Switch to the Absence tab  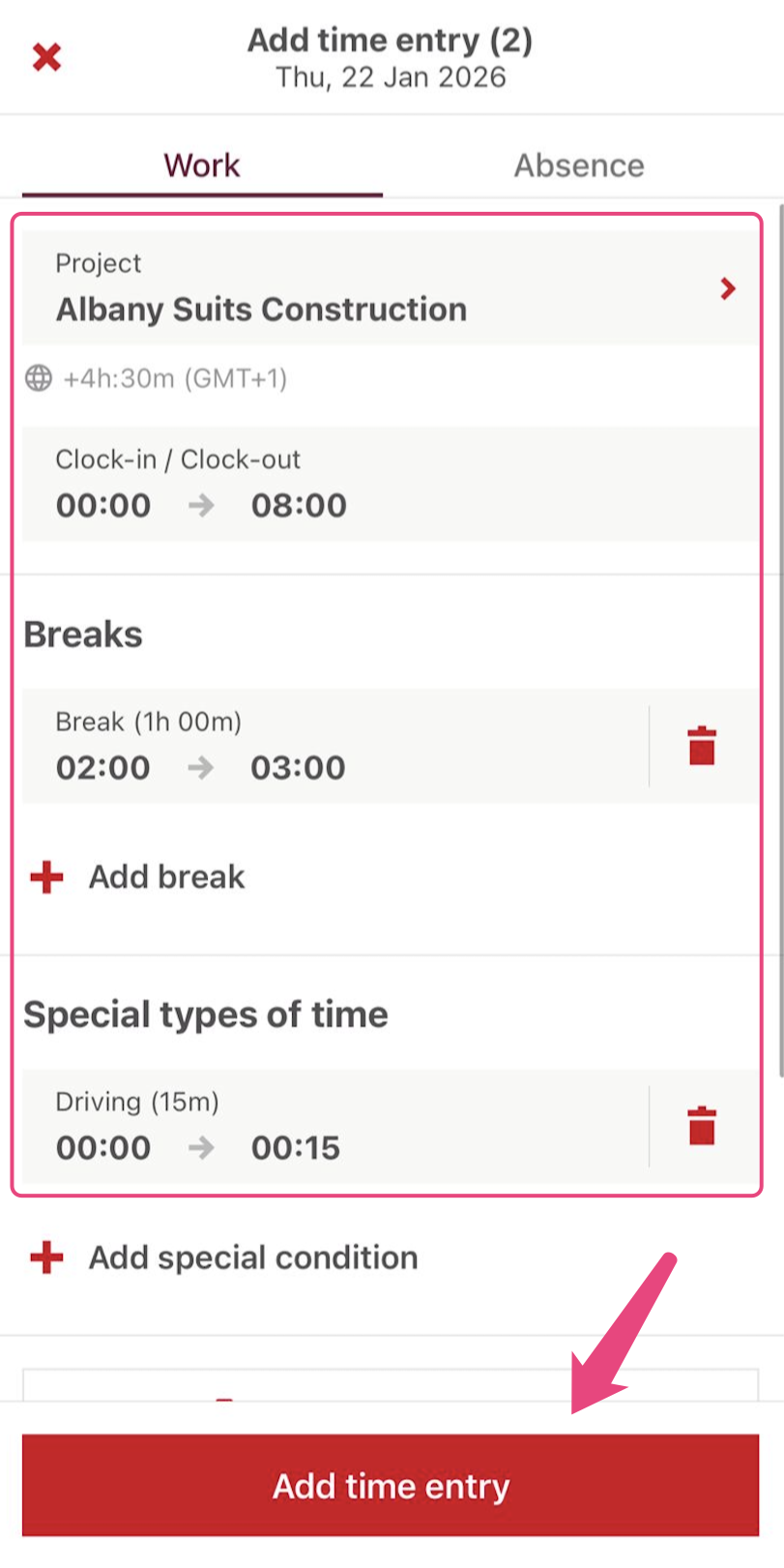coord(578,165)
